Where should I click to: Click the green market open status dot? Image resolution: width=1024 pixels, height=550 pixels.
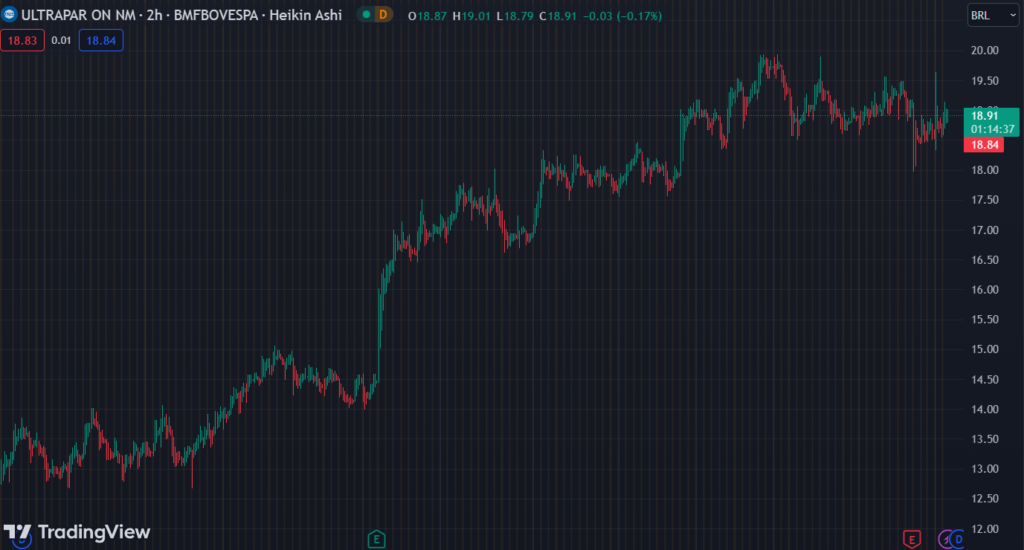pyautogui.click(x=366, y=14)
